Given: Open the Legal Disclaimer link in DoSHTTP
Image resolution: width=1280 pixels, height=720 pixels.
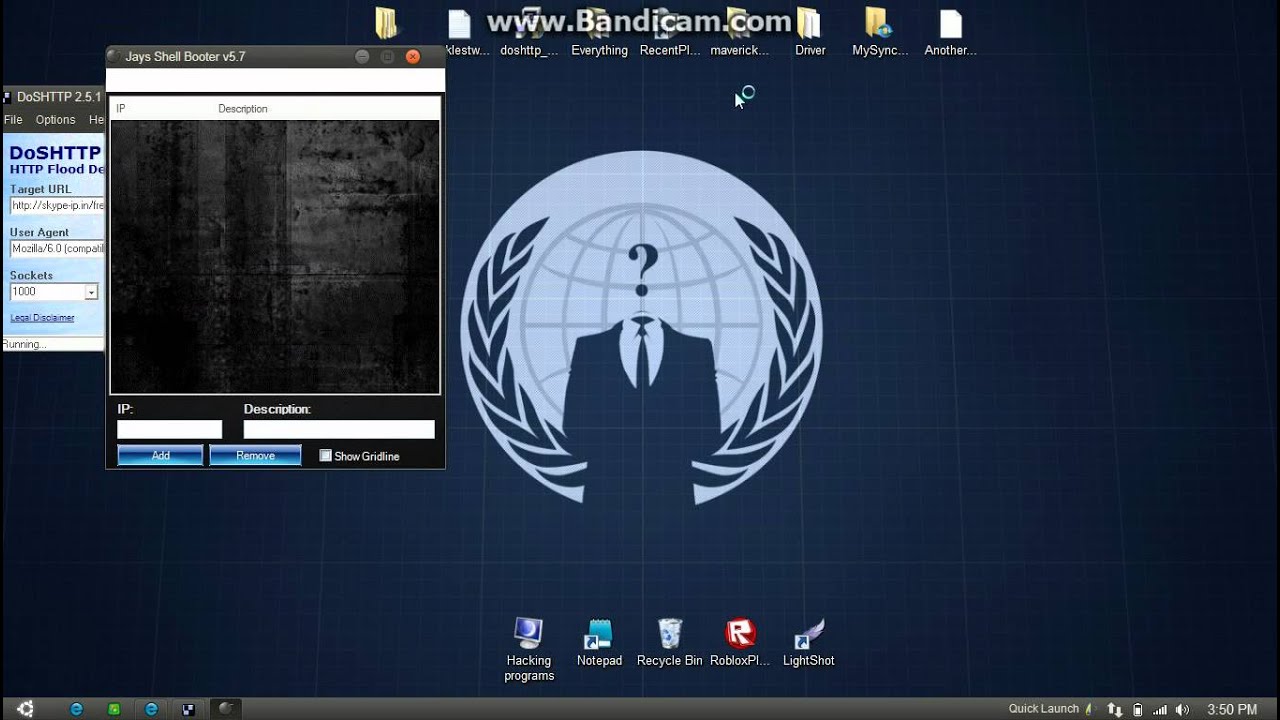Looking at the screenshot, I should pos(42,318).
